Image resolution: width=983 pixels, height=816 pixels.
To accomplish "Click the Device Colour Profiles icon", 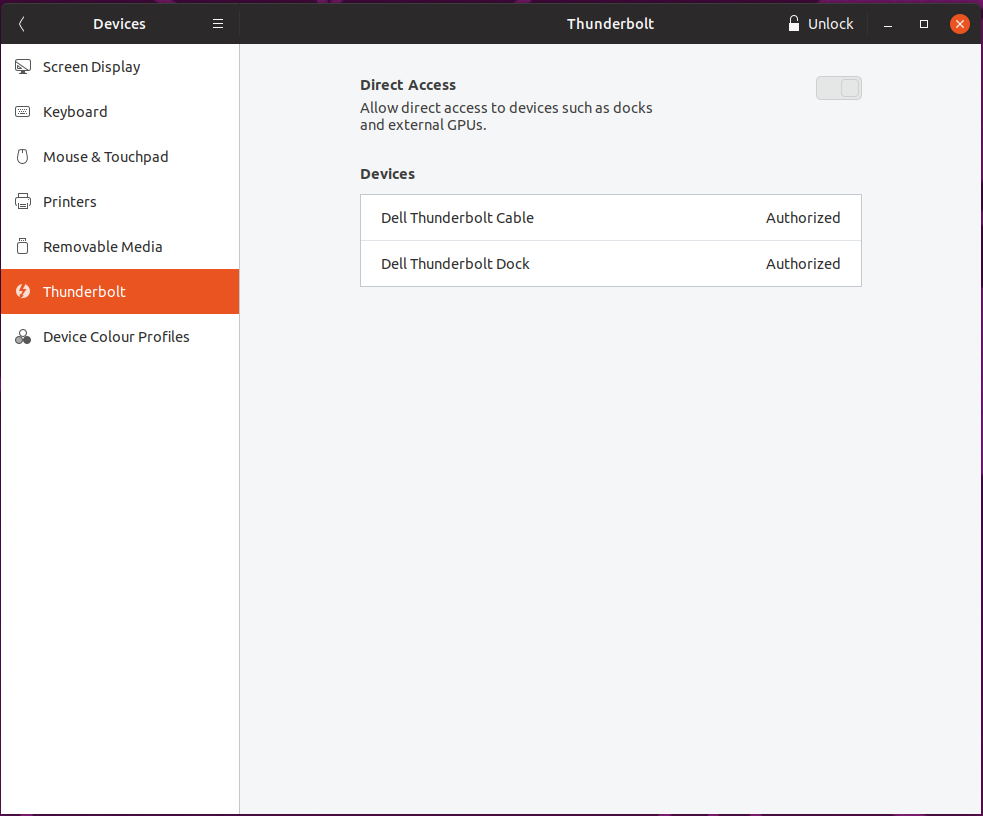I will pos(23,337).
